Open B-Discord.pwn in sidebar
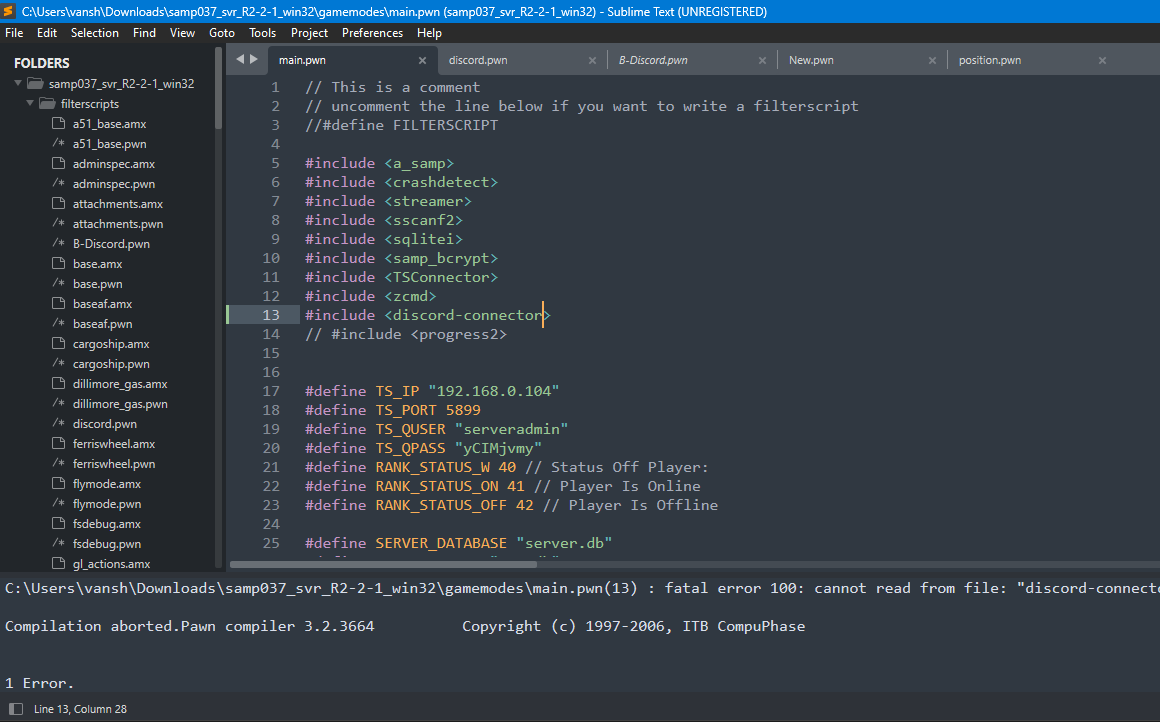Viewport: 1160px width, 722px height. (111, 243)
